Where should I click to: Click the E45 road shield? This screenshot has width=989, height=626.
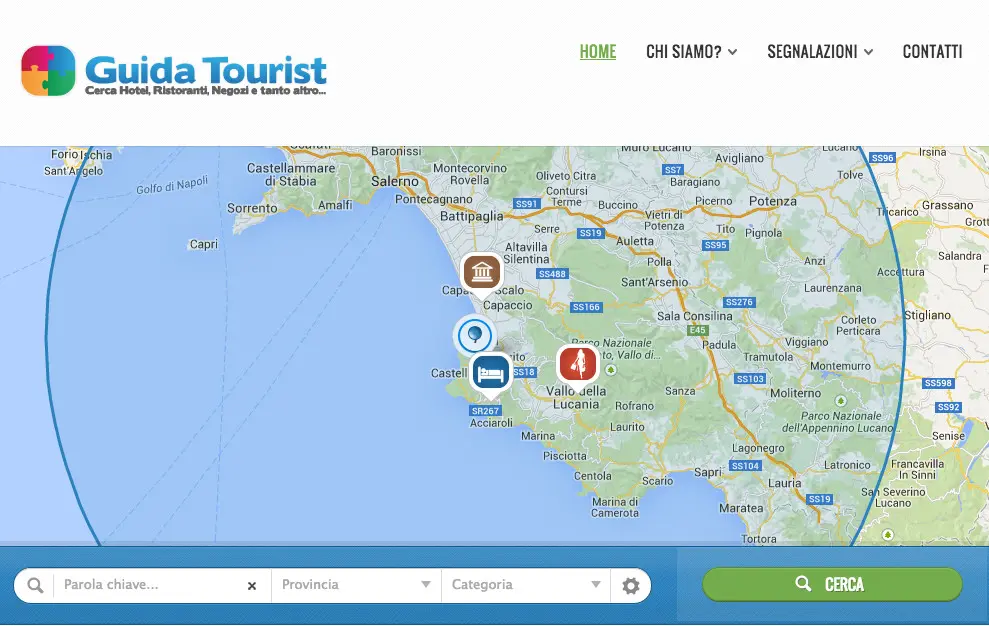698,330
